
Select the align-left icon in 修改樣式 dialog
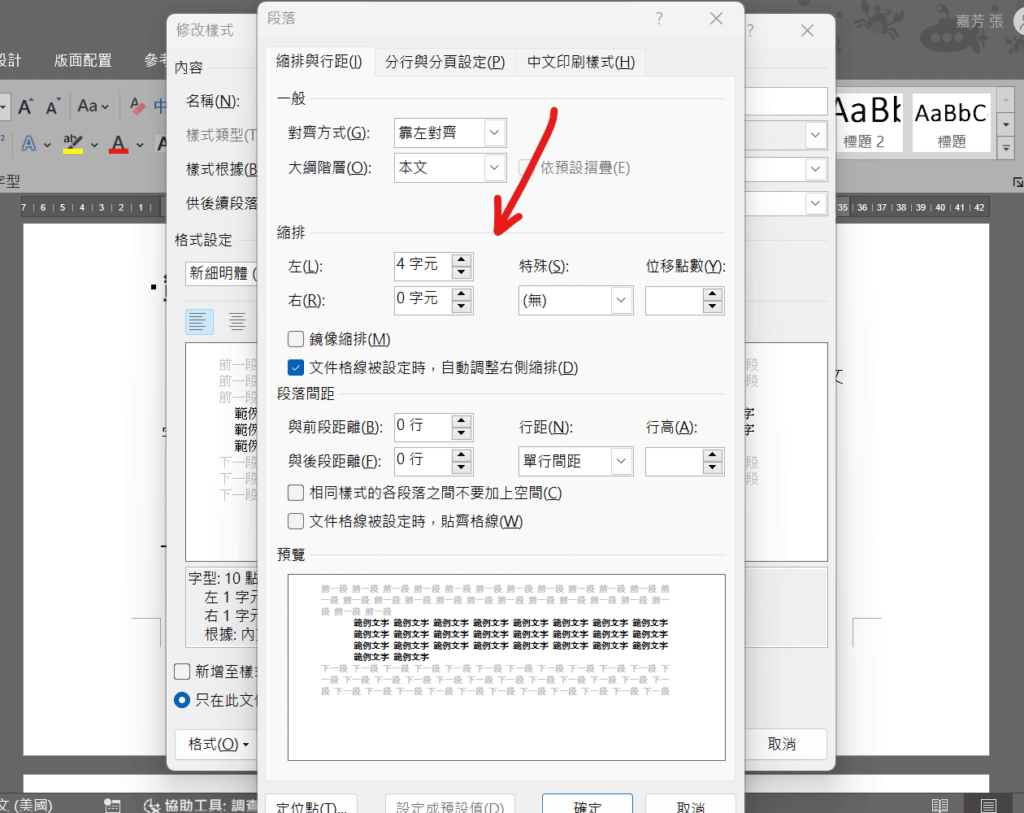point(200,321)
